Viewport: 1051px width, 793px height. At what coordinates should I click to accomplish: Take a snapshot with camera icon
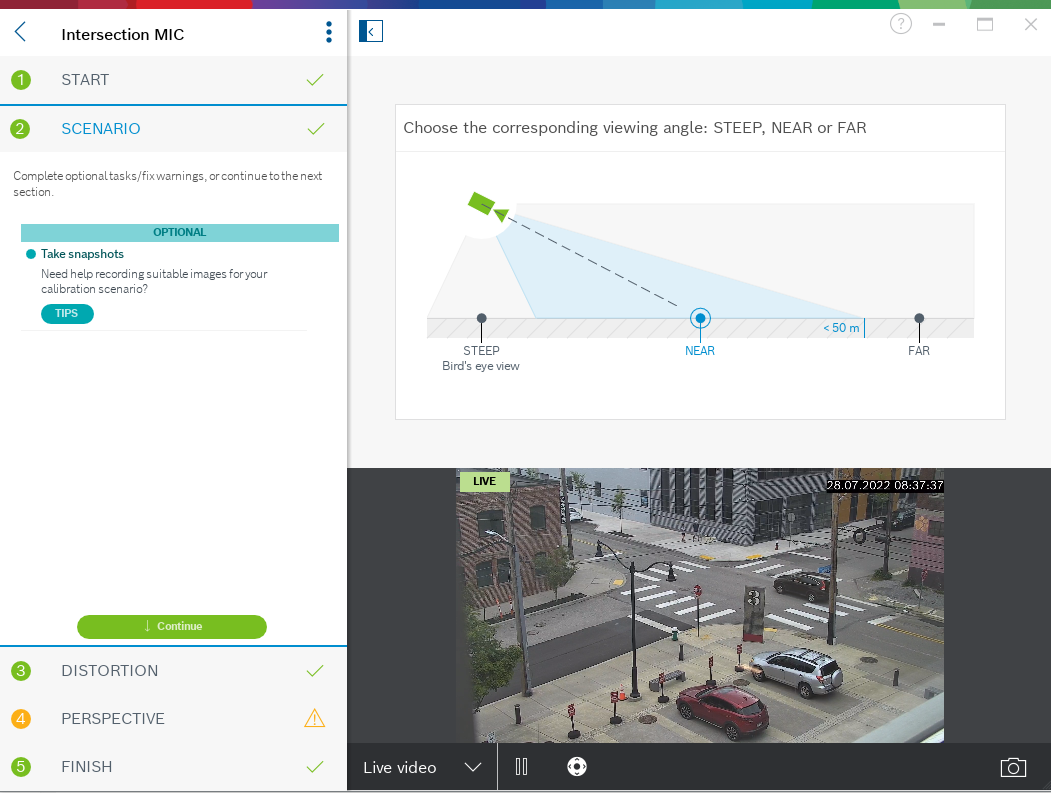(1013, 767)
